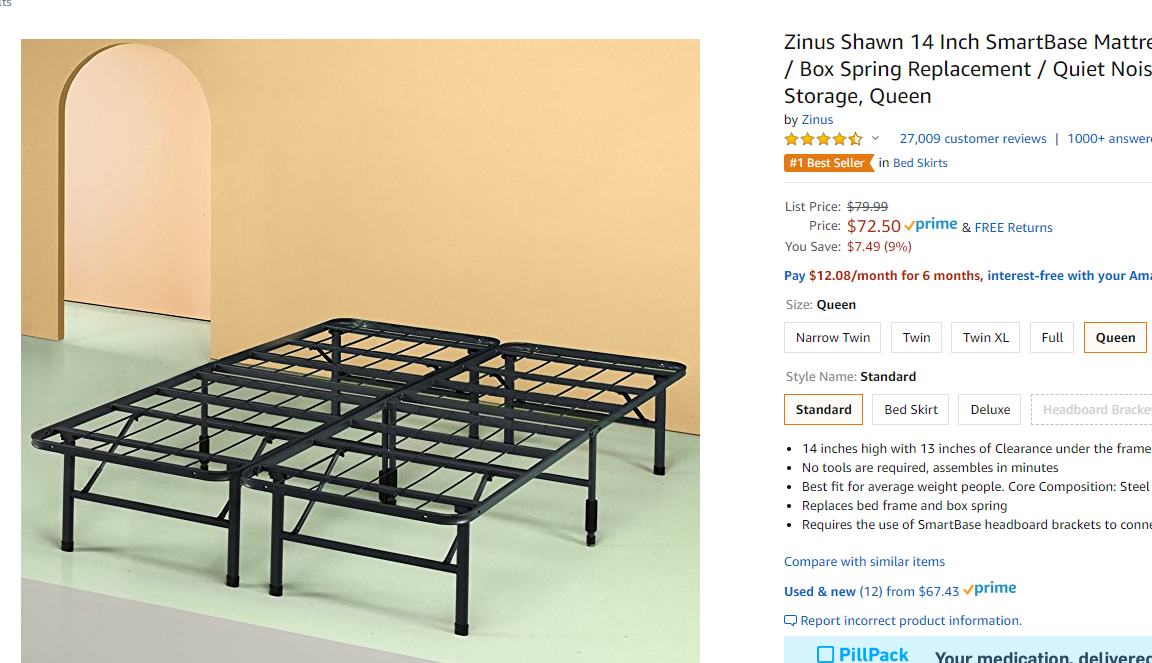Switch to the Bed Skirt style
The width and height of the screenshot is (1152, 663).
tap(911, 410)
